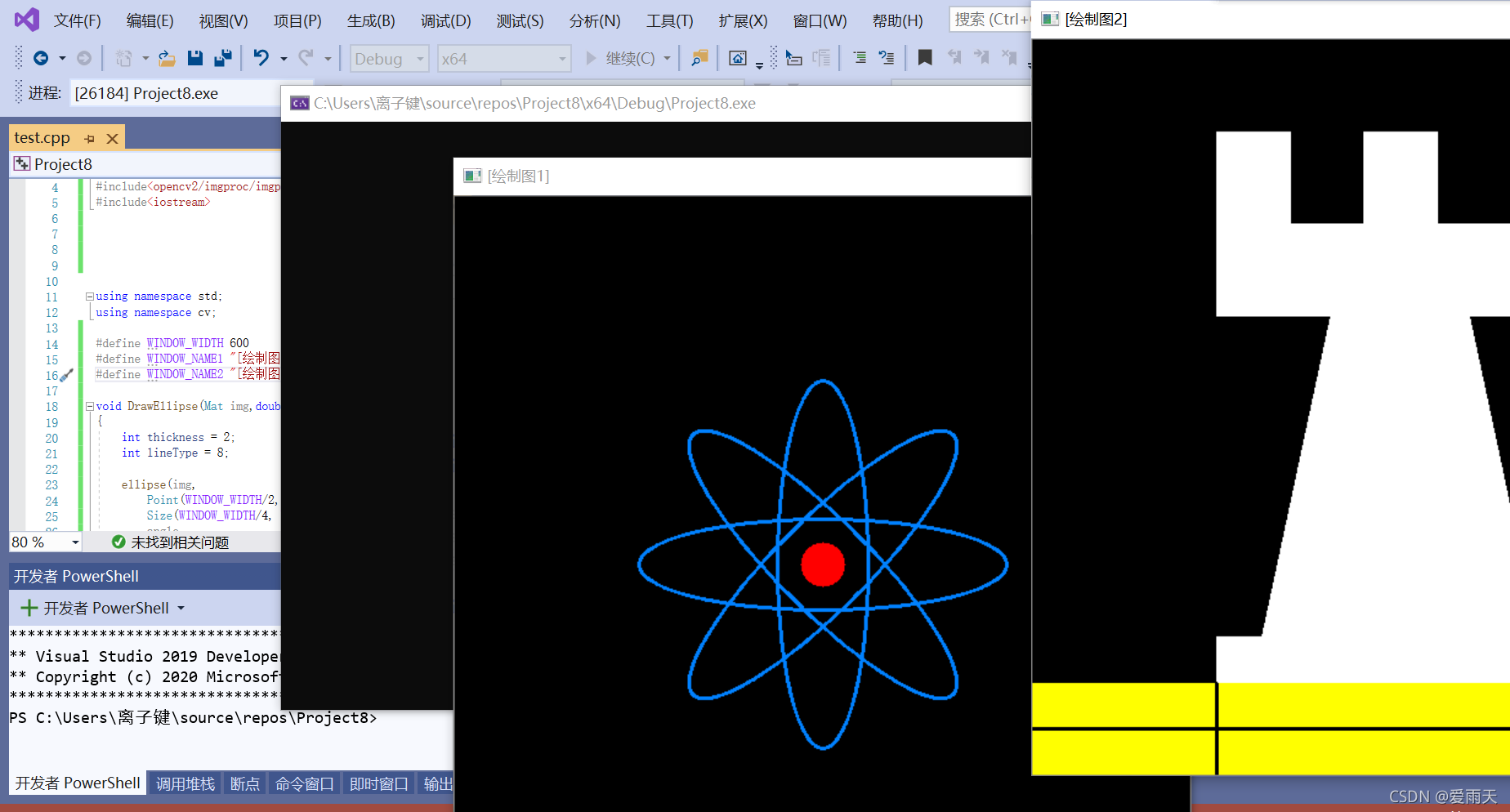Click the Visual Studio logo icon
The height and width of the screenshot is (812, 1510).
pos(27,20)
